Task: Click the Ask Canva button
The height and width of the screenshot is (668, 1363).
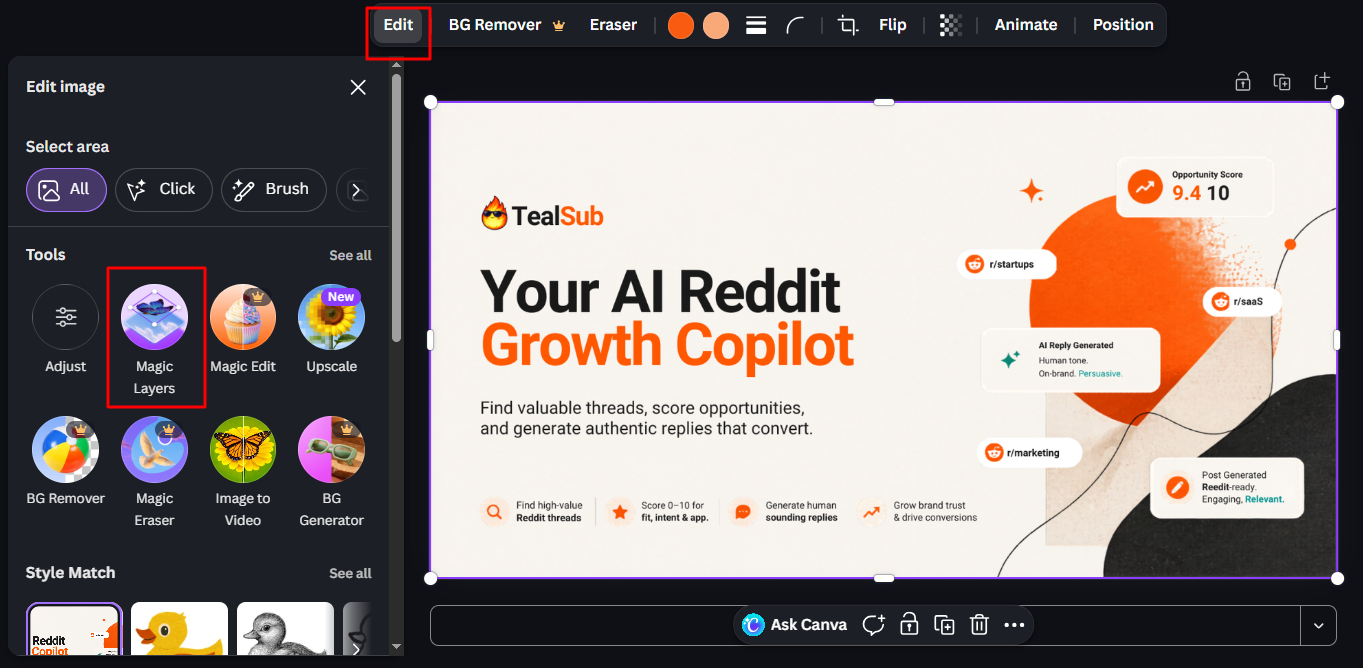Action: click(x=795, y=625)
